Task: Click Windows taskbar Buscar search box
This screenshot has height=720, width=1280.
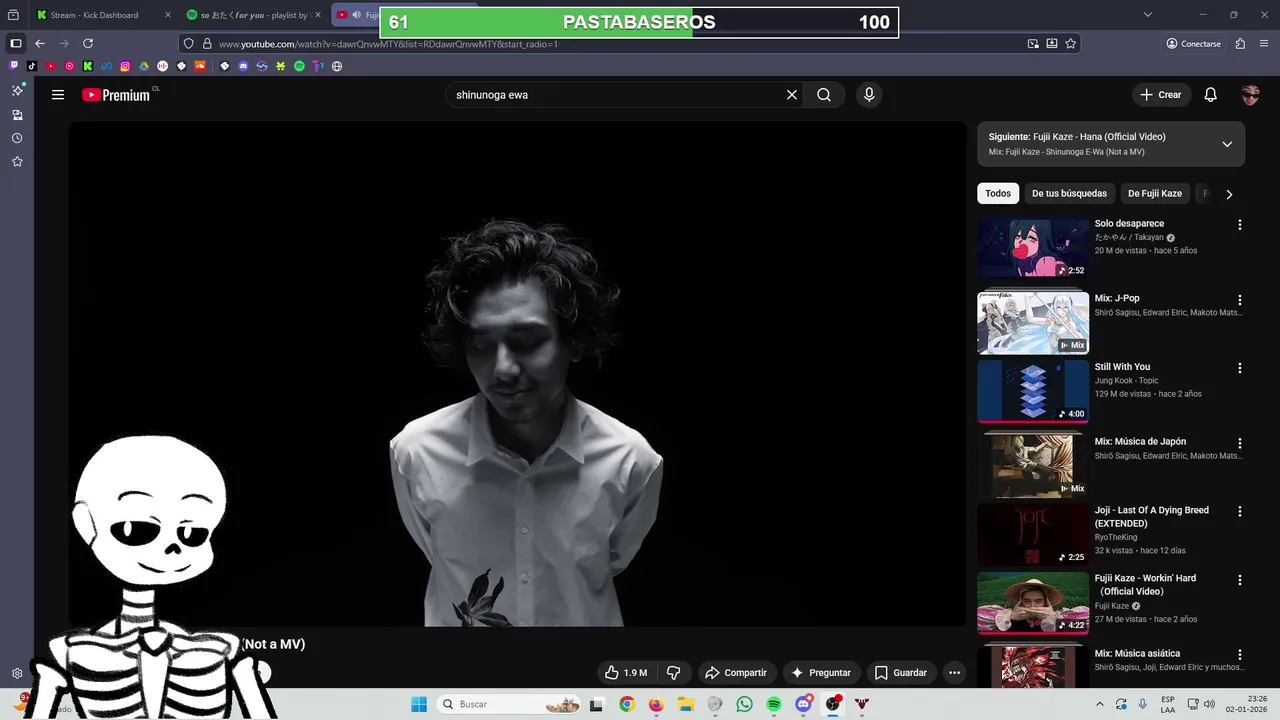Action: (x=510, y=704)
